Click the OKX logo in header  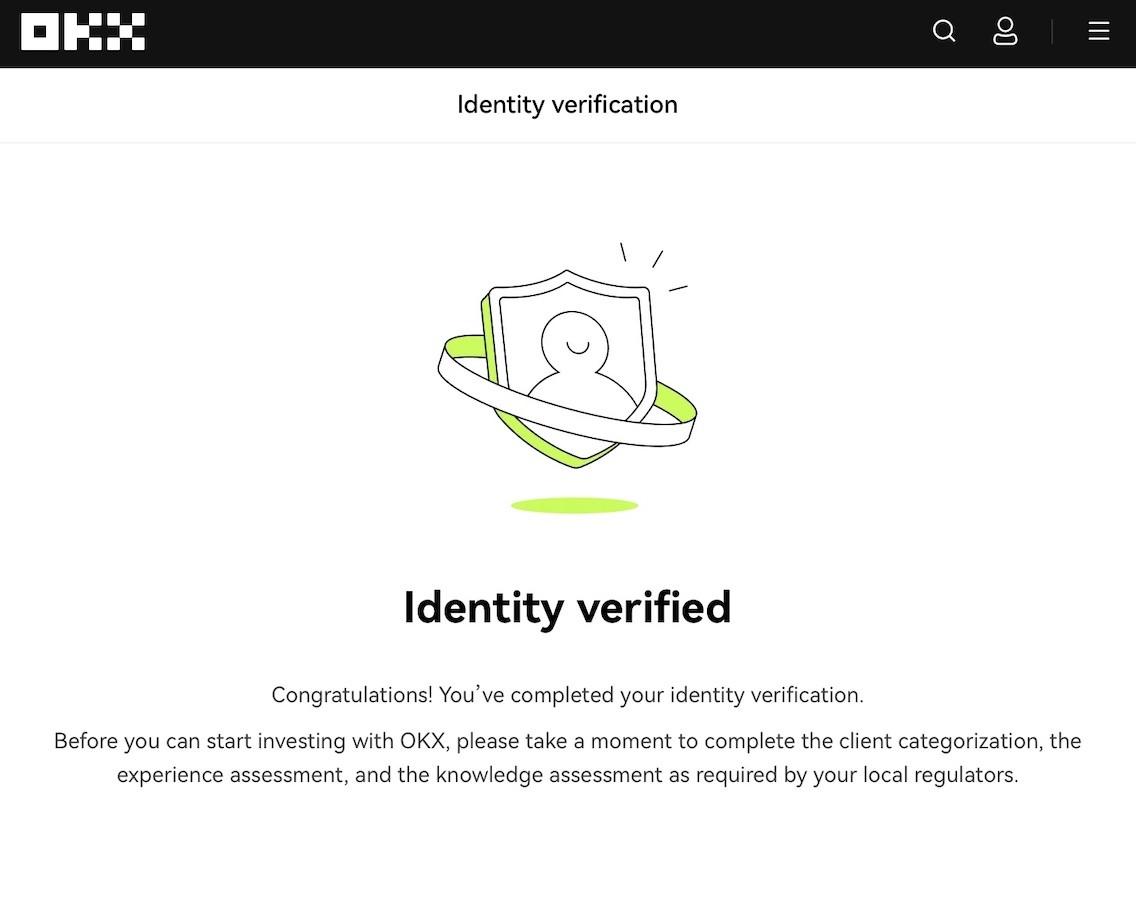83,32
